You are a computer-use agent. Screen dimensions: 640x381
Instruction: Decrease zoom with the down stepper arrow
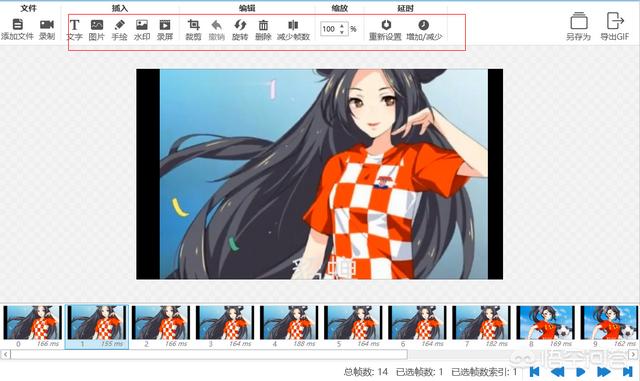pos(342,32)
